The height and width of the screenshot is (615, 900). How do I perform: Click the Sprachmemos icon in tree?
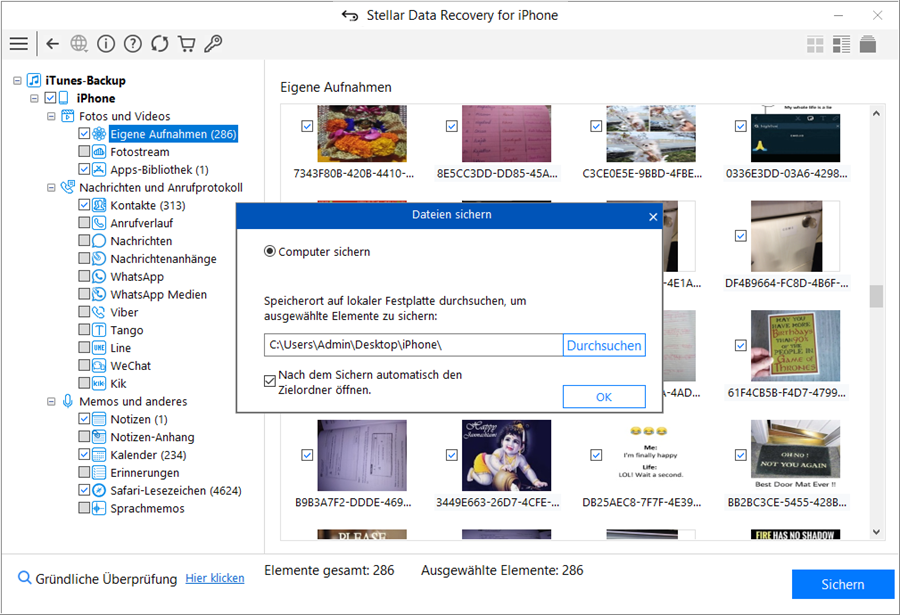point(99,508)
